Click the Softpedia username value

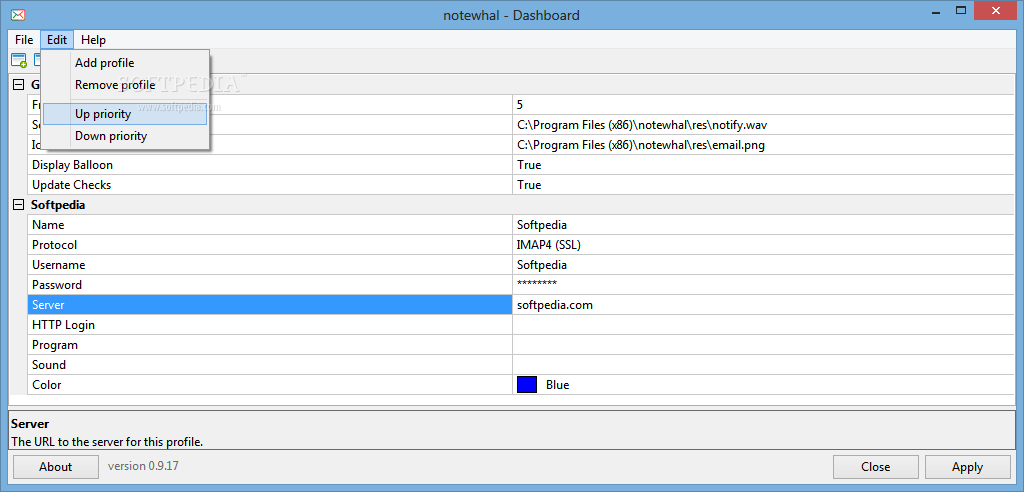(x=763, y=265)
